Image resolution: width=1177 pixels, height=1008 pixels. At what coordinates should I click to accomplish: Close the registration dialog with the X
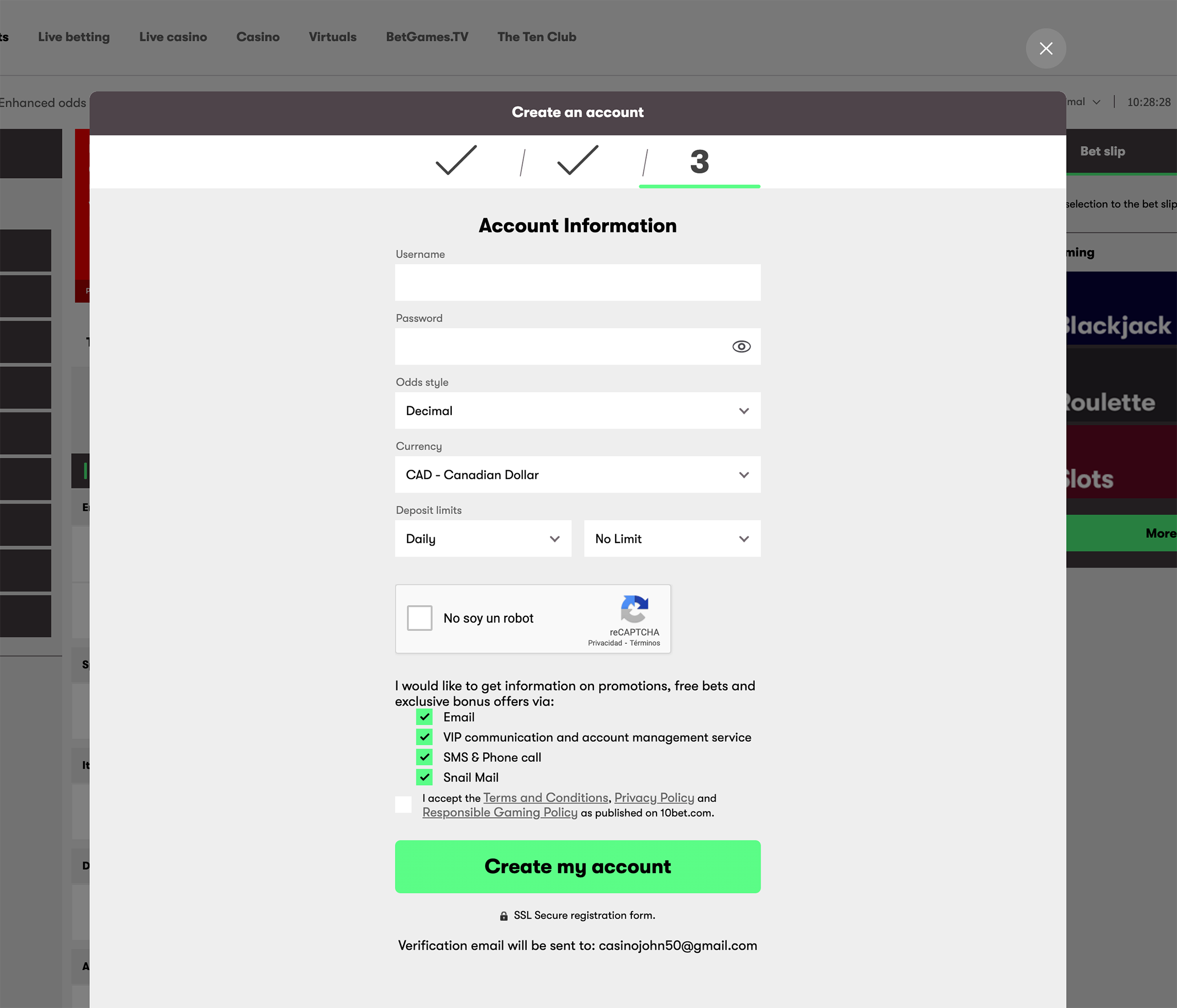pos(1046,49)
